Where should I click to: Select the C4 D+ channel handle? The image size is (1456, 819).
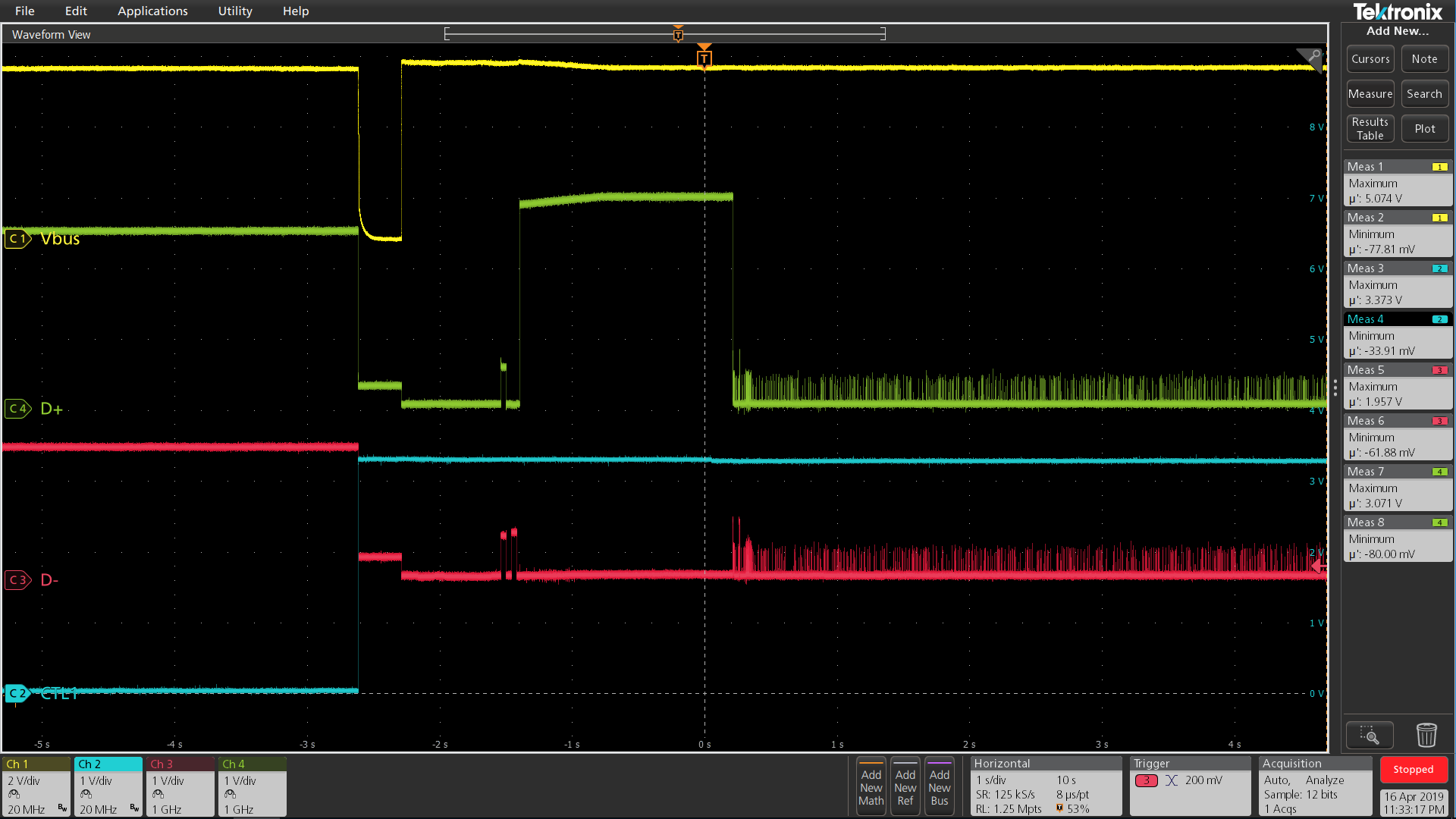coord(17,409)
